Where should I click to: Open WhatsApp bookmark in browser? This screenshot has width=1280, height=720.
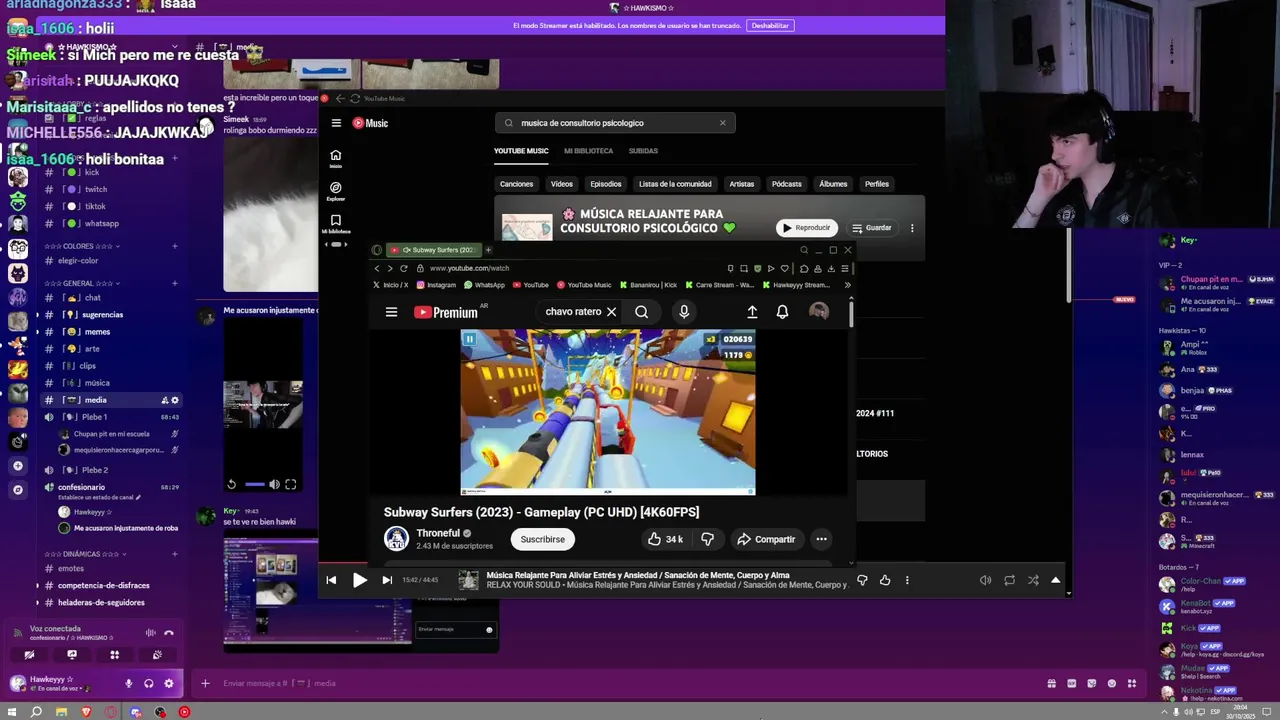tap(484, 285)
